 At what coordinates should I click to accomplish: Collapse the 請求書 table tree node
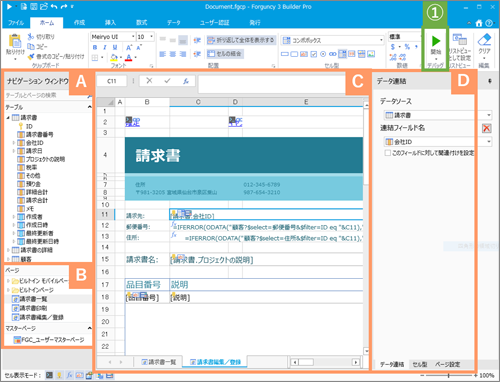[x=8, y=118]
